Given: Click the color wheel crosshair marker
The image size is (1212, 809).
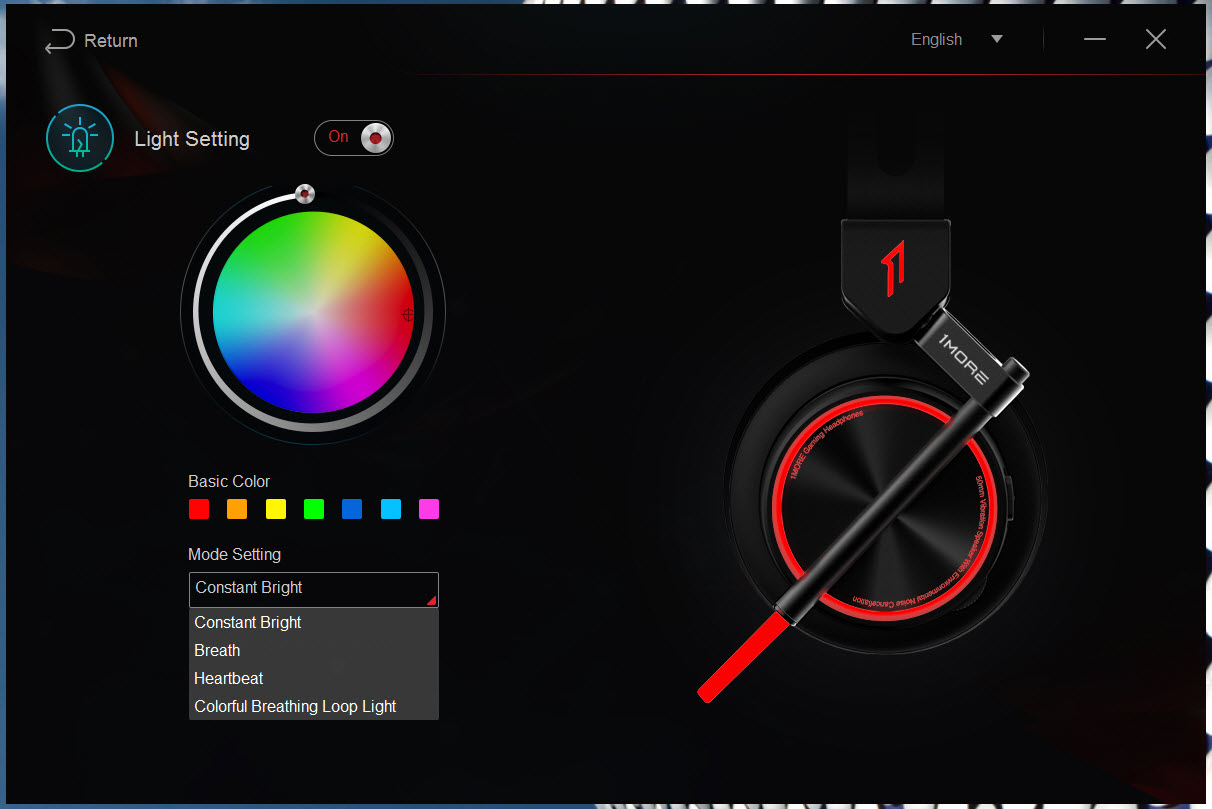Looking at the screenshot, I should coord(408,314).
